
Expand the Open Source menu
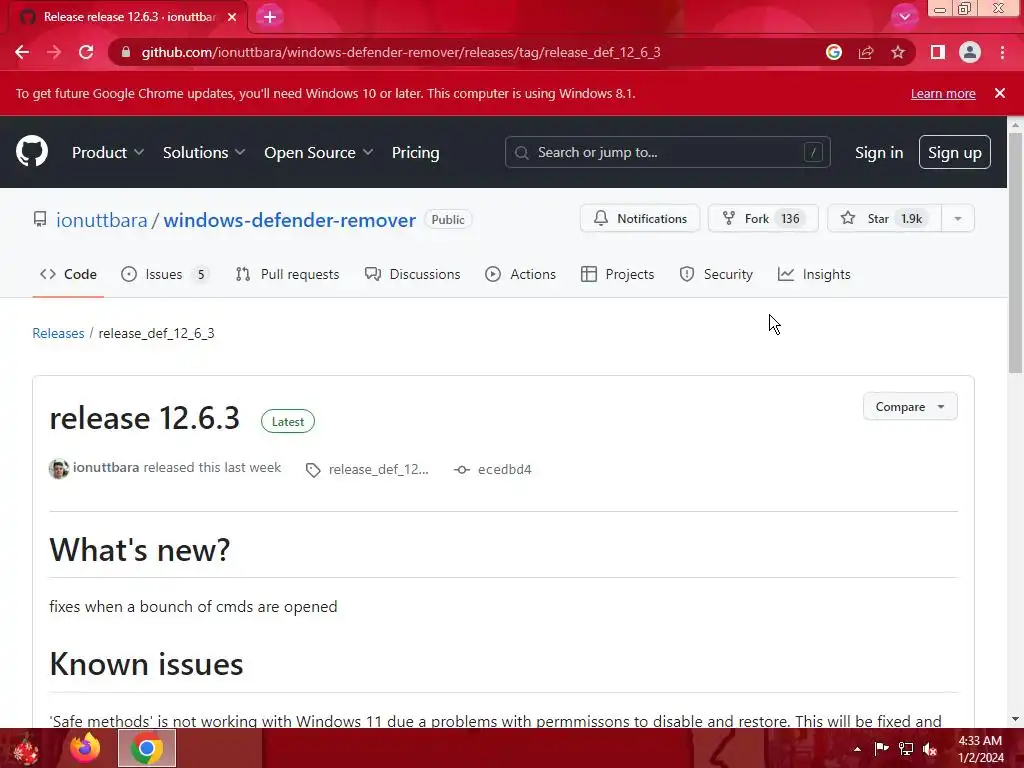[x=319, y=152]
